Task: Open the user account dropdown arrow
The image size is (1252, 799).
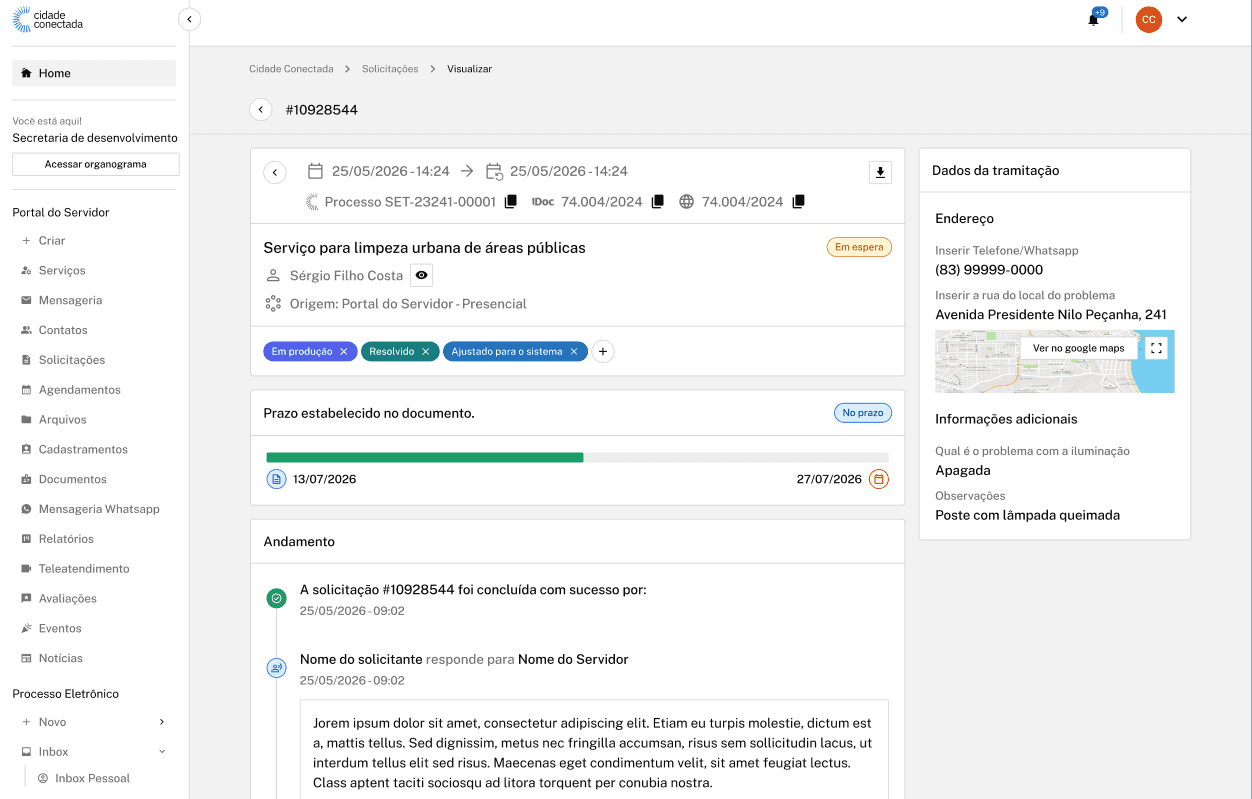Action: [1182, 19]
